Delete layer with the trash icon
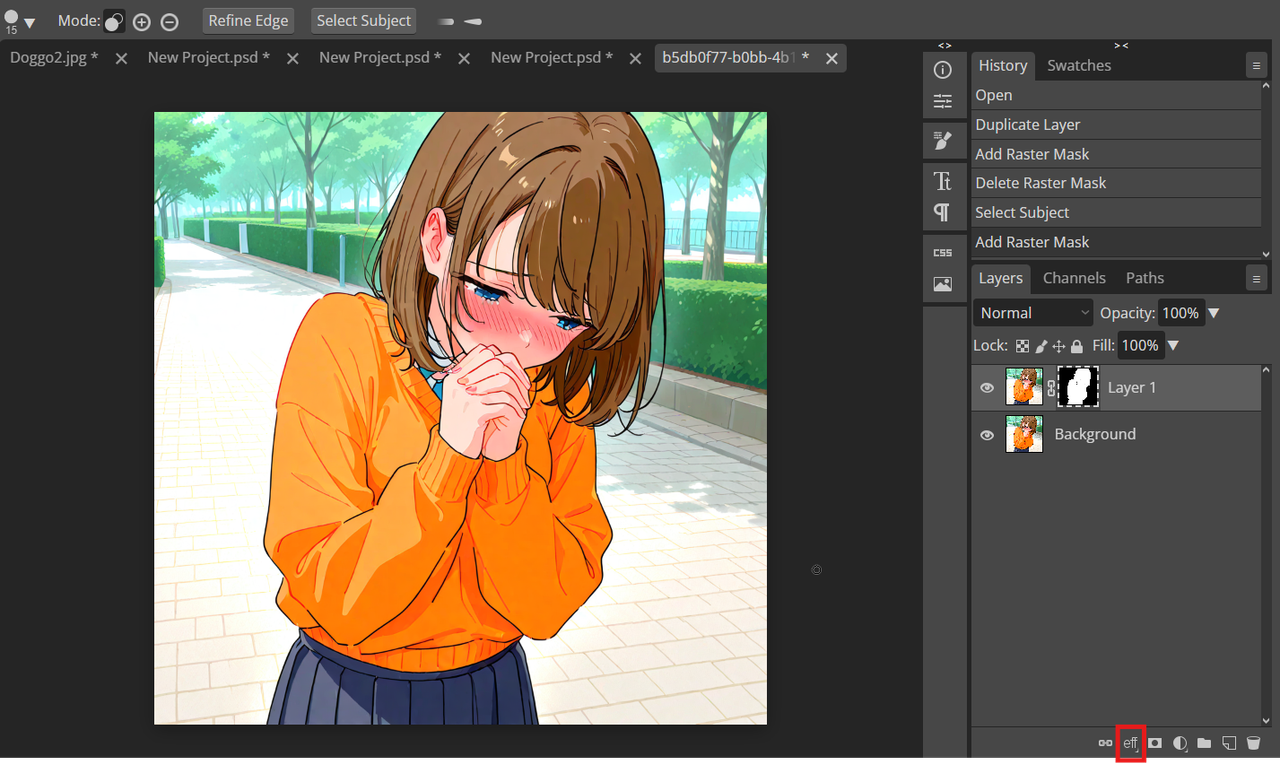1280x763 pixels. point(1253,743)
